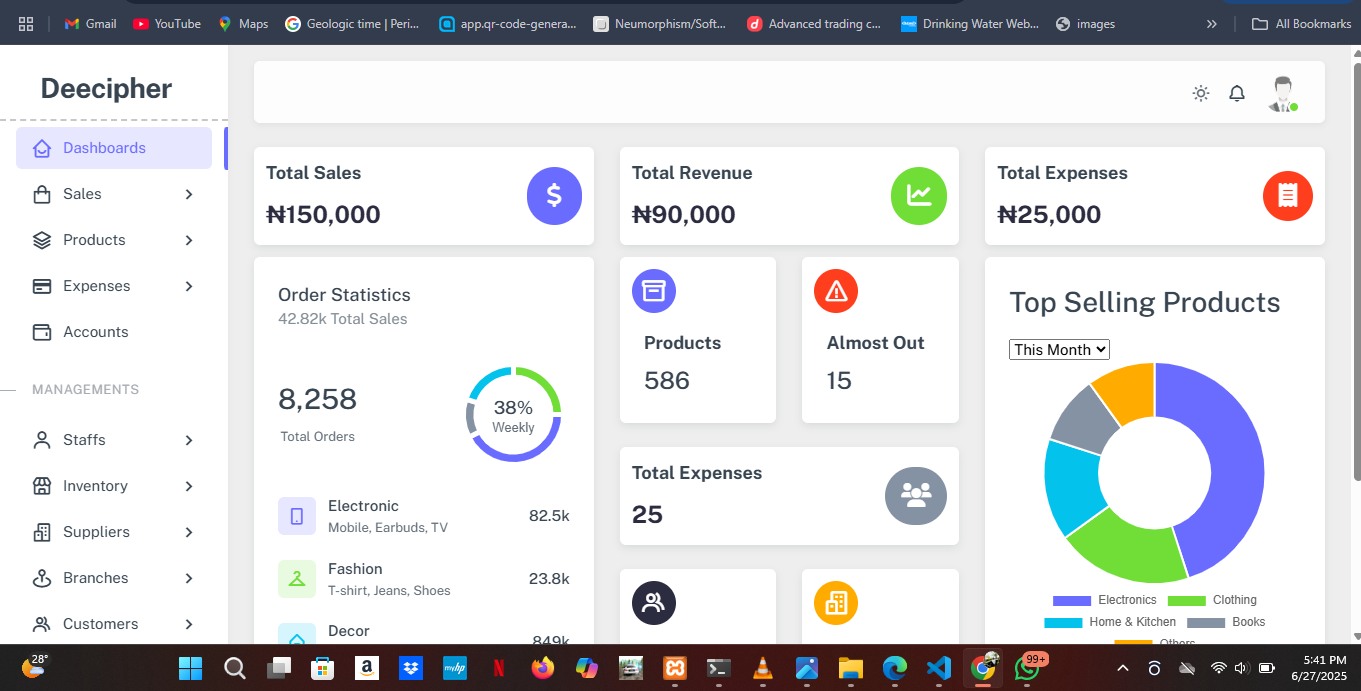Toggle the light/dark theme sun icon
Image resolution: width=1361 pixels, height=691 pixels.
tap(1200, 92)
